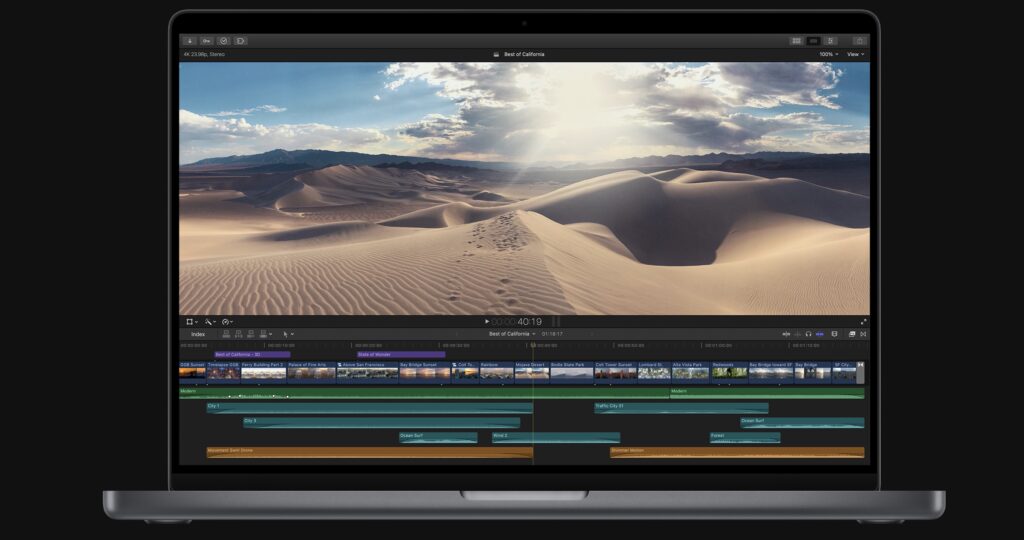Open the Share export icon
The width and height of the screenshot is (1024, 540).
[859, 41]
